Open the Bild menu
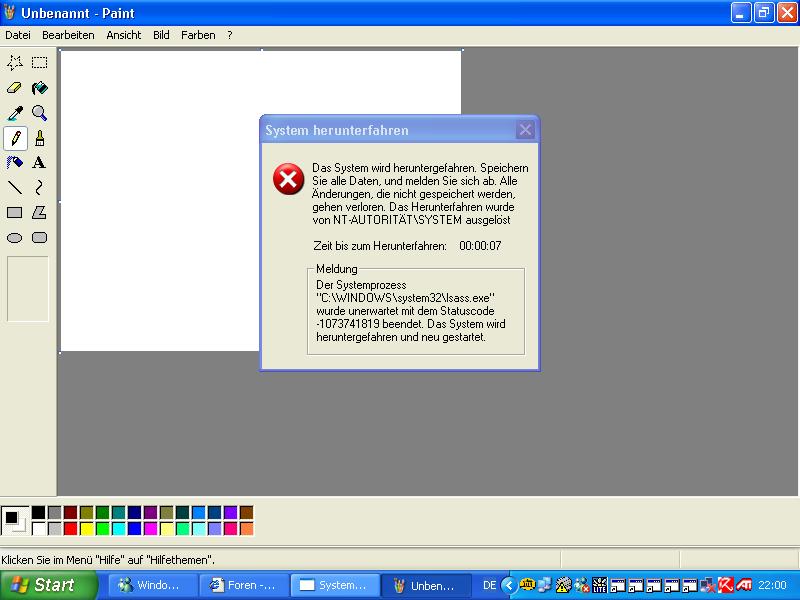The height and width of the screenshot is (600, 800). [161, 35]
